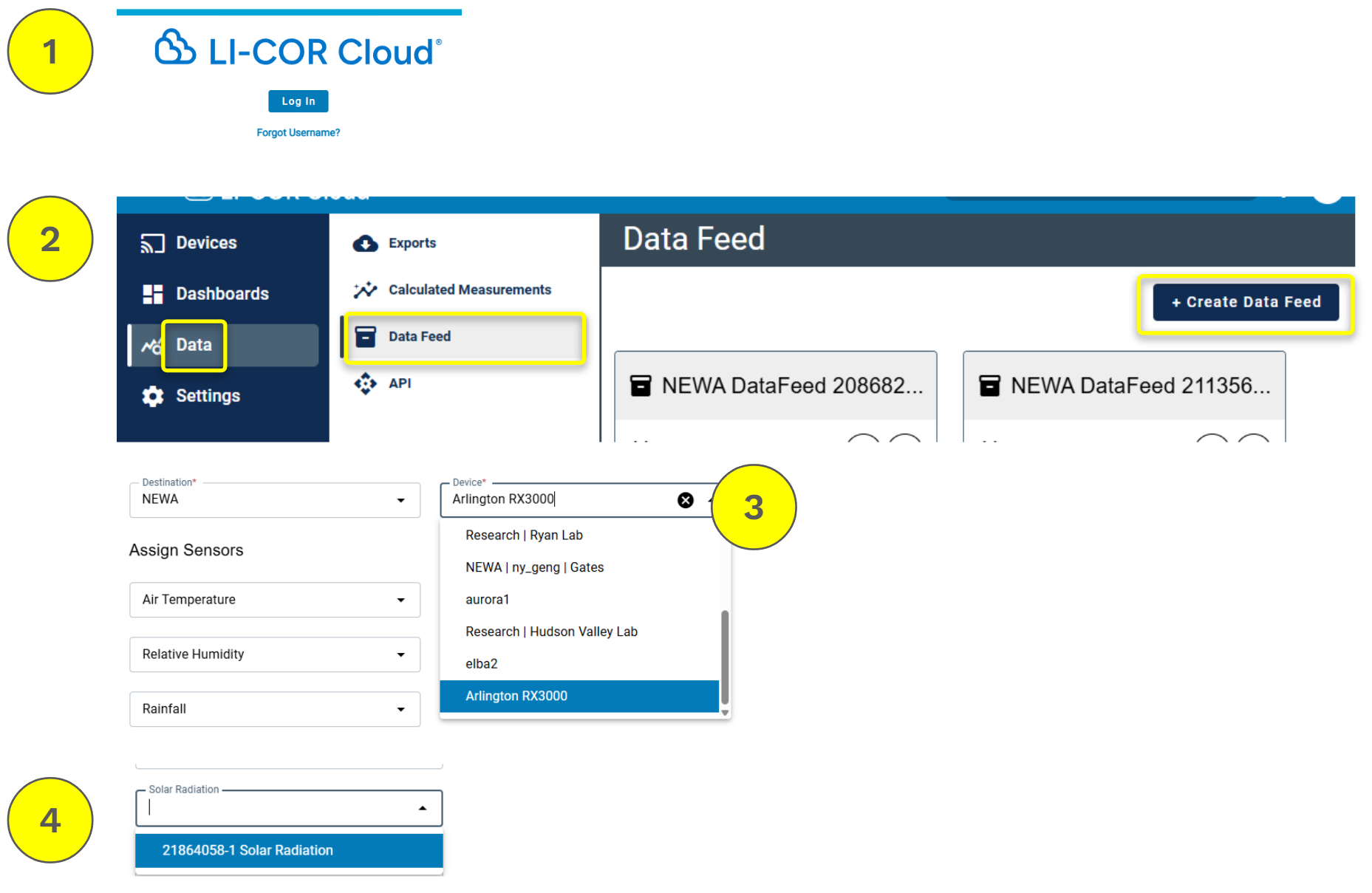Expand the Relative Humidity dropdown
Screen dimensions: 1372x893
tap(275, 654)
